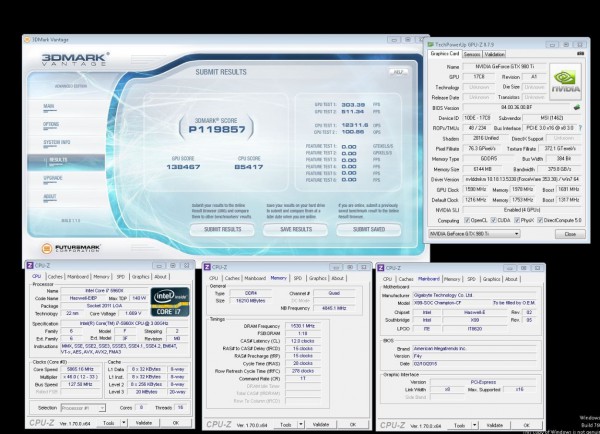Switch to the Validation tab in GPU-Z

(x=494, y=54)
